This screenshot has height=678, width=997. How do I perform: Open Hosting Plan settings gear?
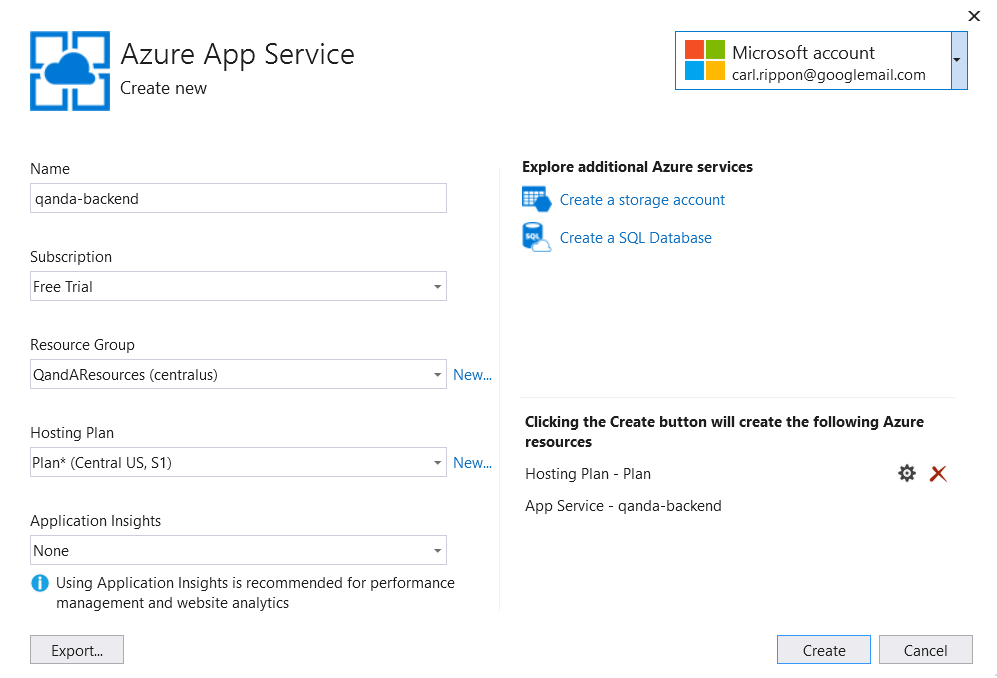click(906, 474)
